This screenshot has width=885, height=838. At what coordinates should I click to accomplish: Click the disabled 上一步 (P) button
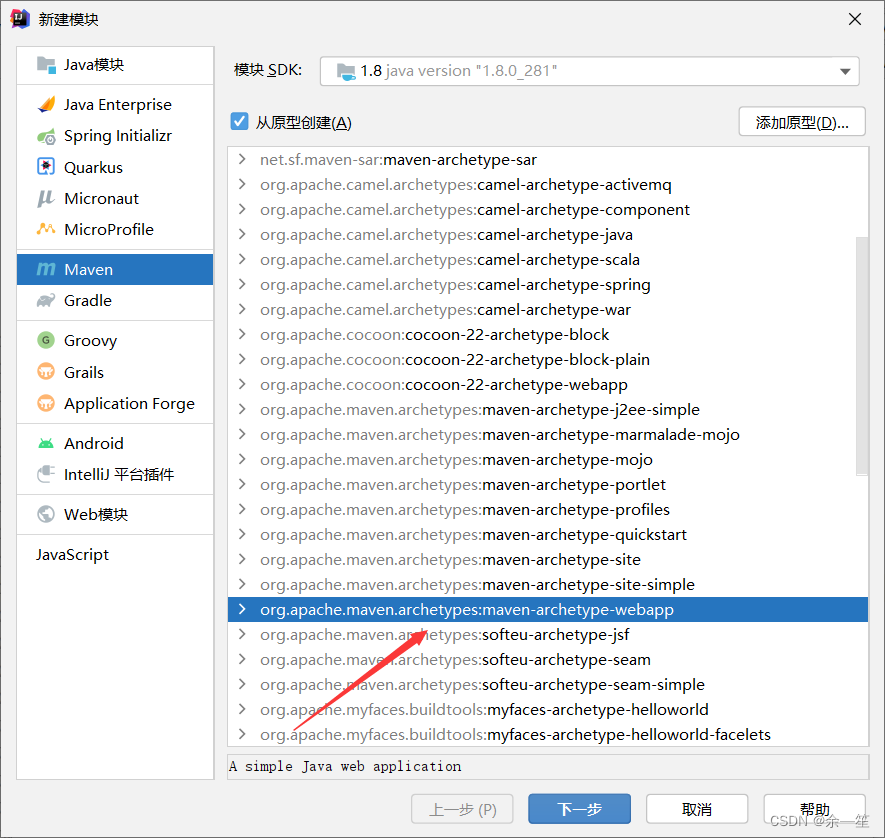(462, 809)
